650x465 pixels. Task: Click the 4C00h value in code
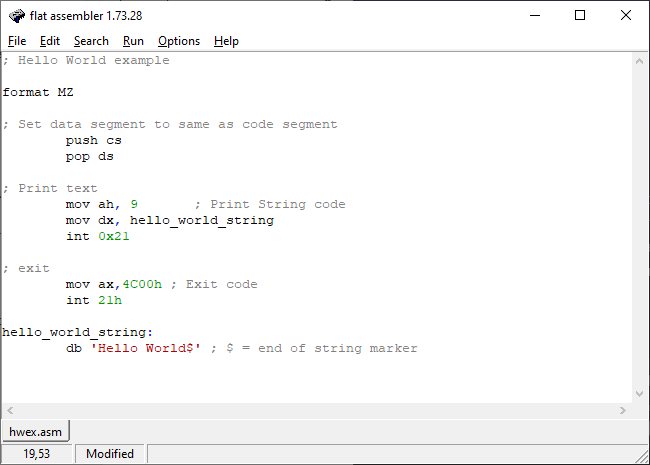(142, 284)
